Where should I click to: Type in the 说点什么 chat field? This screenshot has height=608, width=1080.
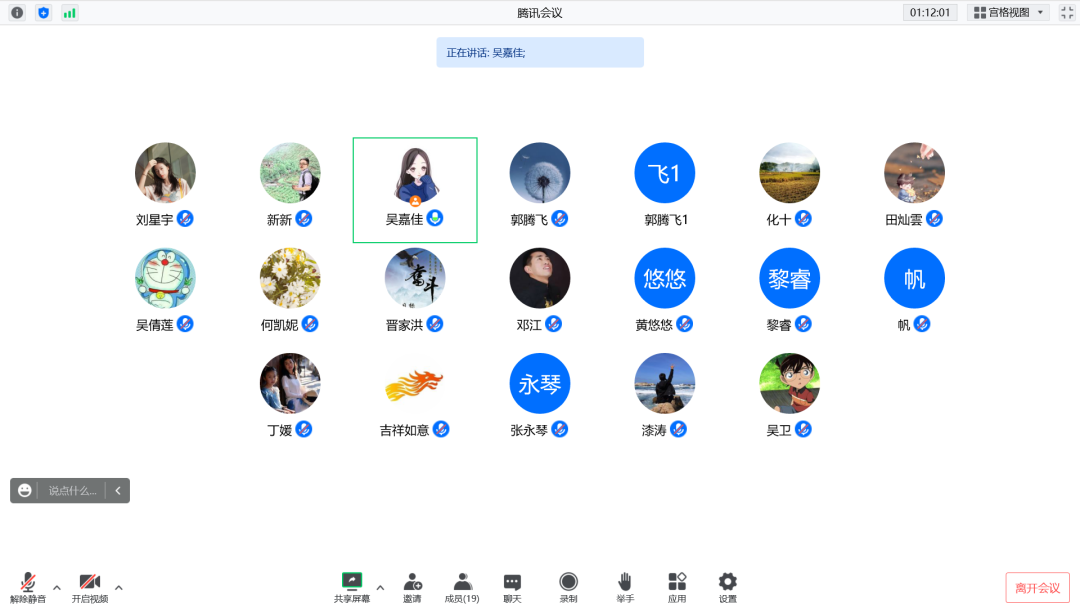click(73, 491)
